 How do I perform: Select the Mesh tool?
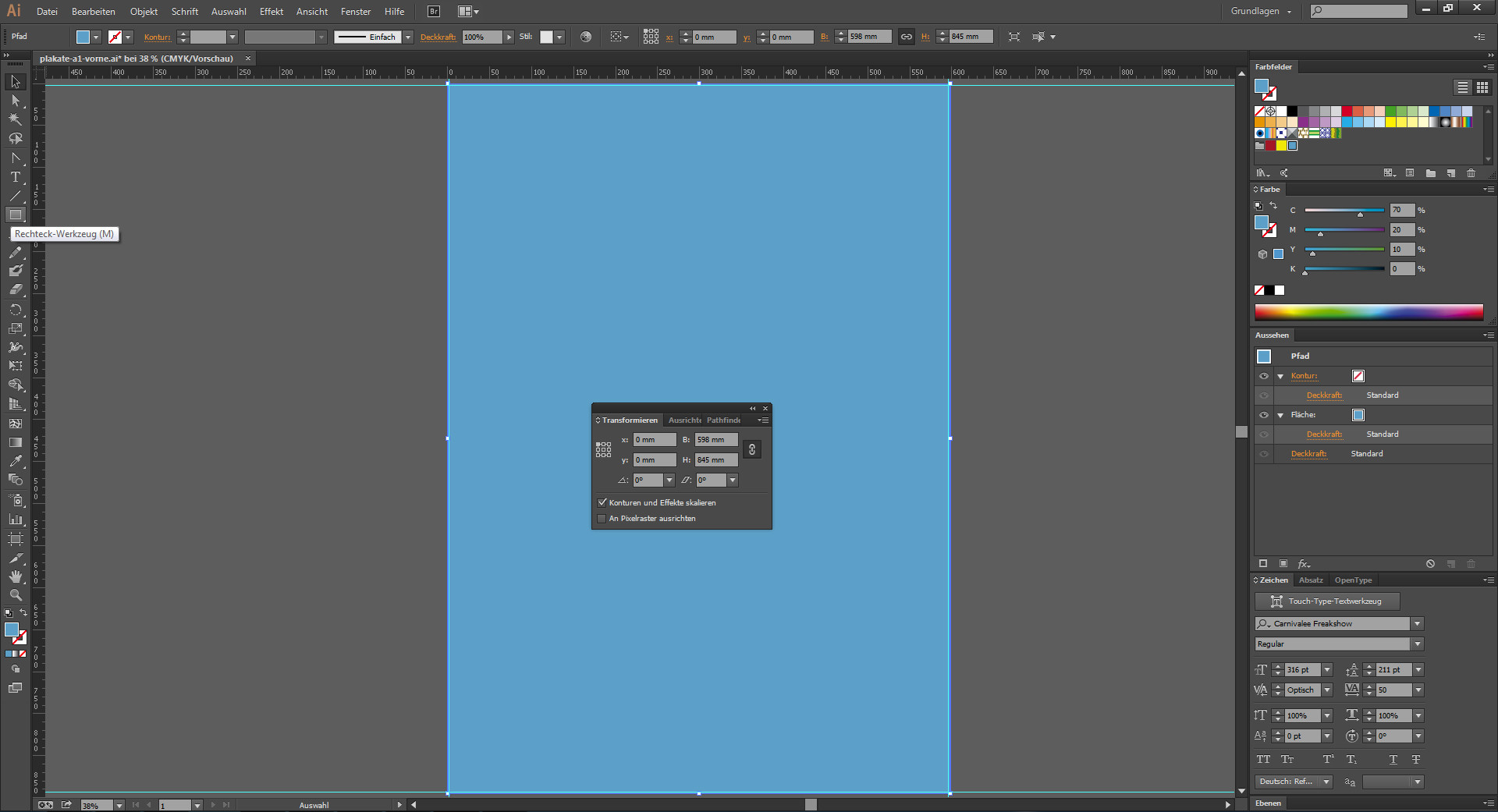15,424
